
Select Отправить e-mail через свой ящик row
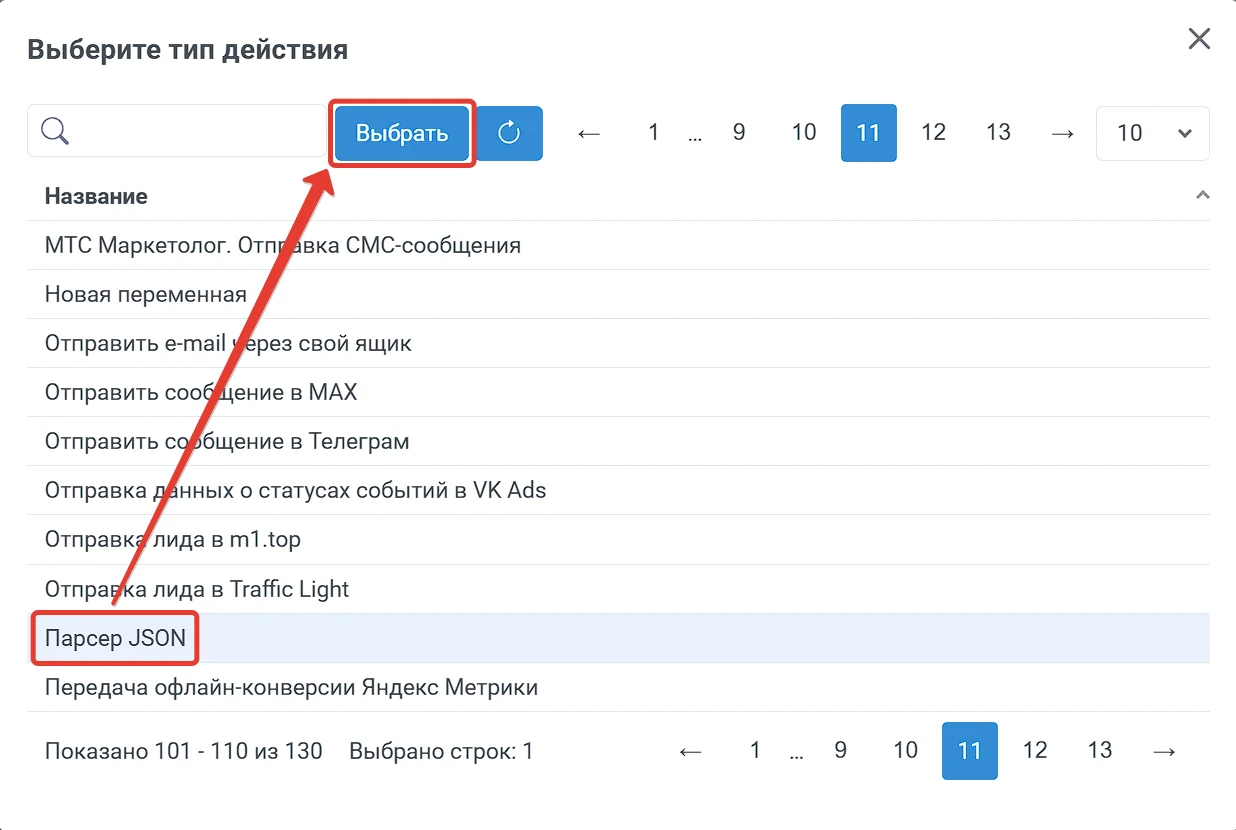pos(618,343)
